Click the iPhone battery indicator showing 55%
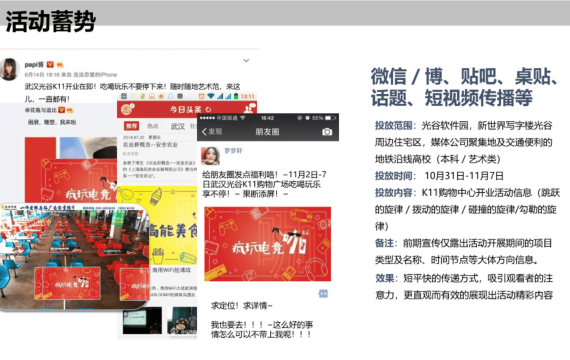570x360 pixels. click(x=324, y=118)
